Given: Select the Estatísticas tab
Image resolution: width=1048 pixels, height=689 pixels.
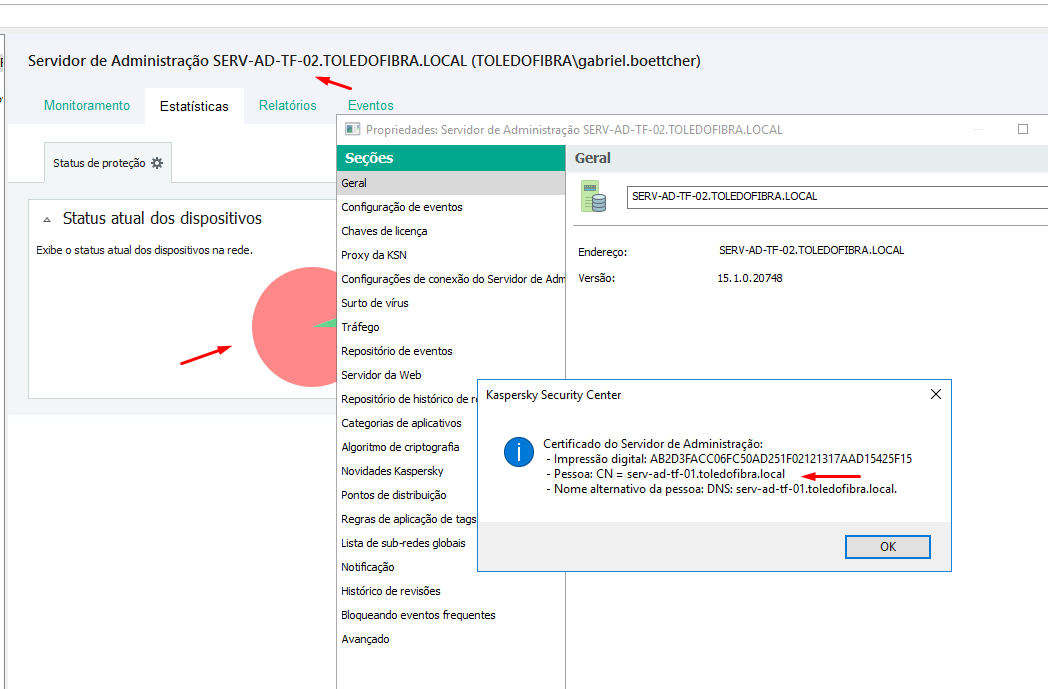Looking at the screenshot, I should point(194,106).
